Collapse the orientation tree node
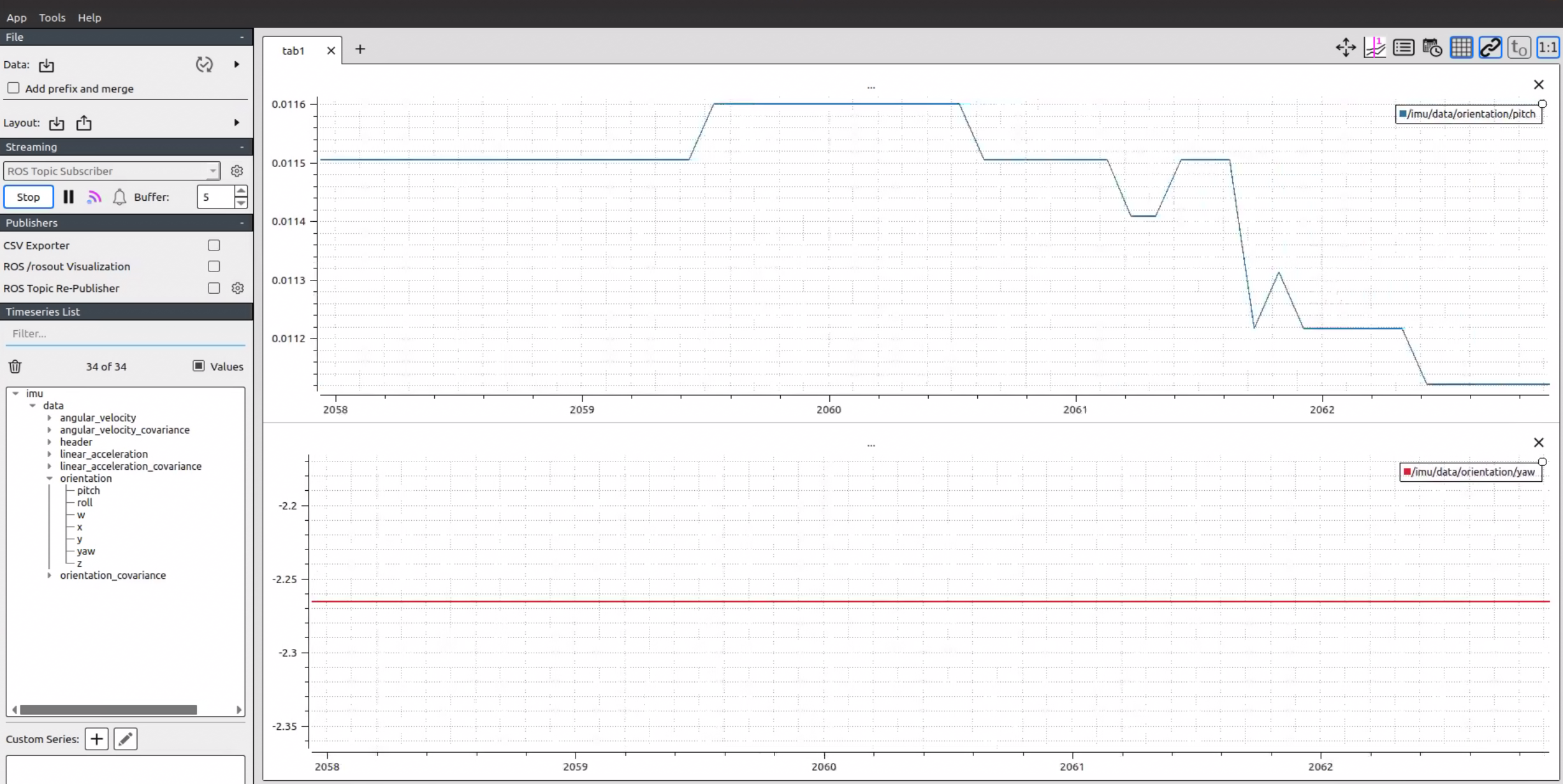Screen dimensions: 1563x784 coord(49,479)
